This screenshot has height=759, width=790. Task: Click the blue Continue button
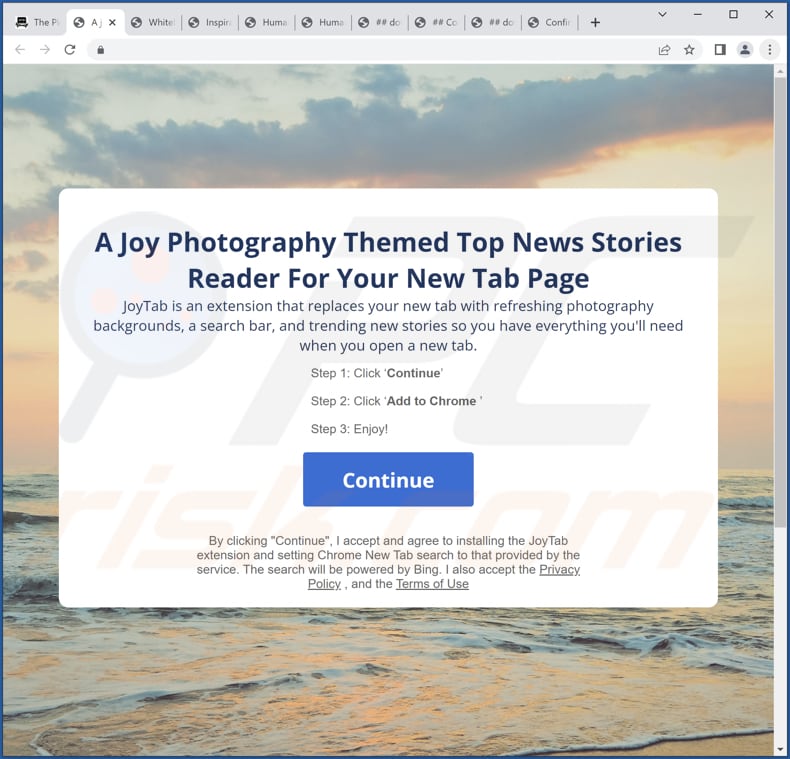point(388,479)
